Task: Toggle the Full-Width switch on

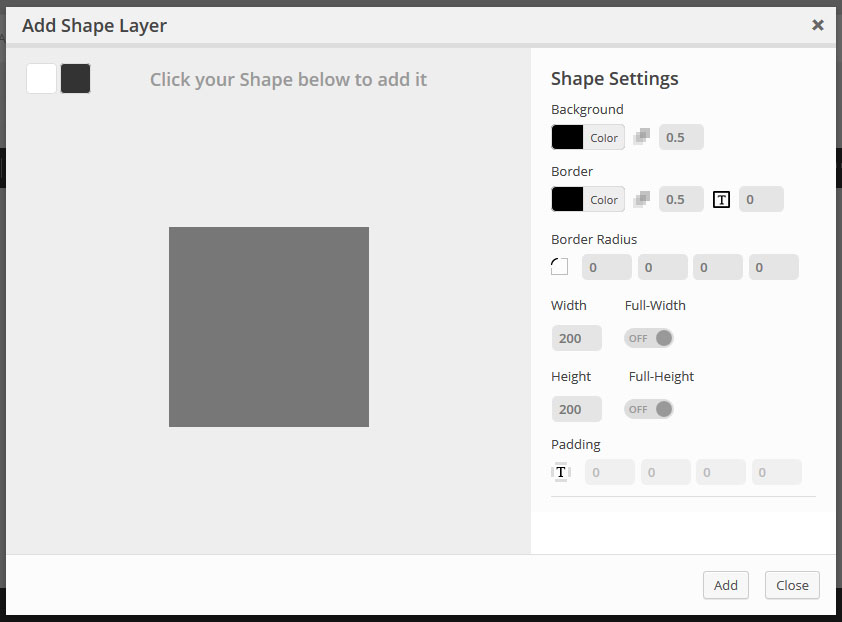Action: pyautogui.click(x=648, y=338)
